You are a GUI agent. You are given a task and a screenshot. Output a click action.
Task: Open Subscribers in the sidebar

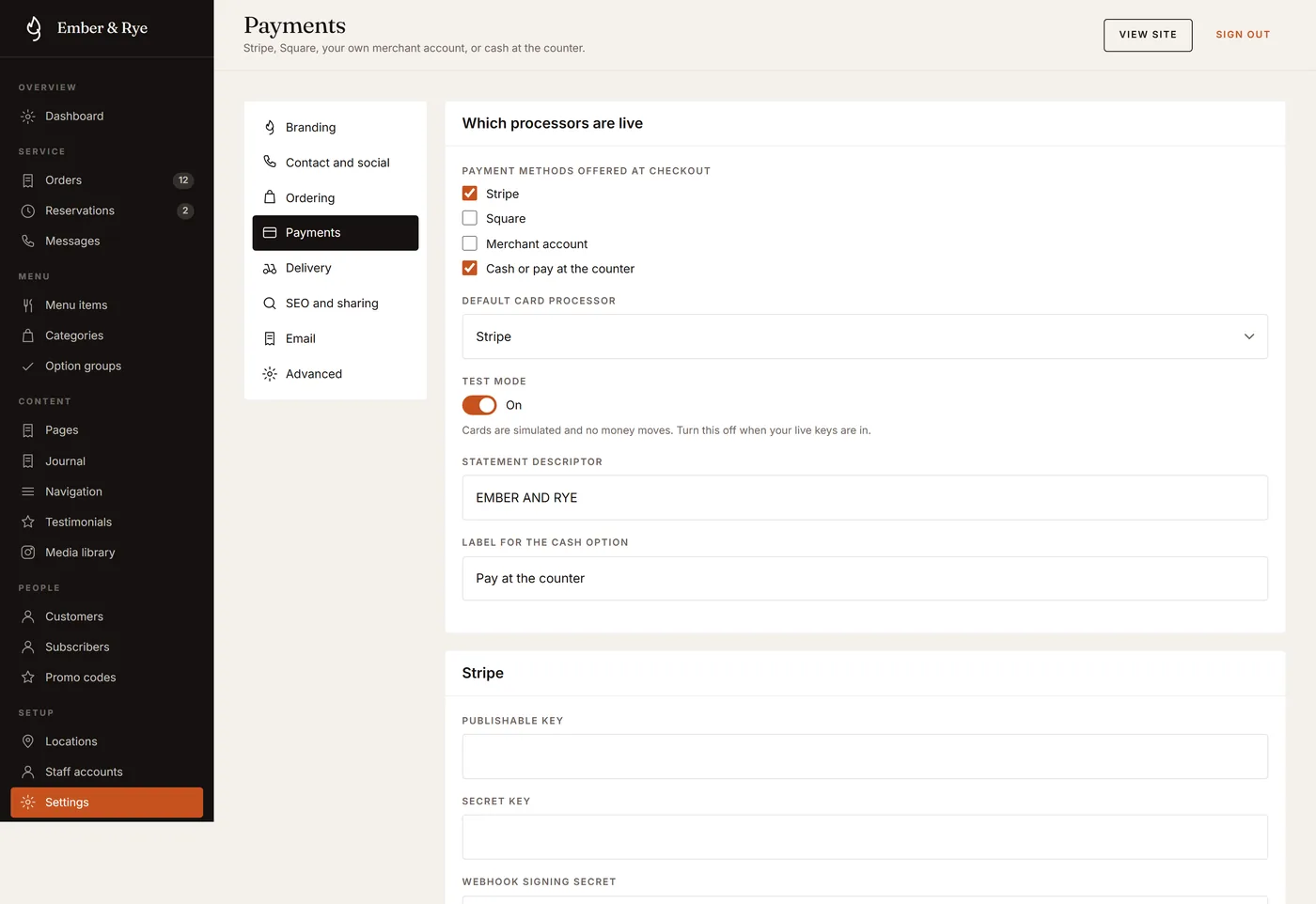pos(107,647)
